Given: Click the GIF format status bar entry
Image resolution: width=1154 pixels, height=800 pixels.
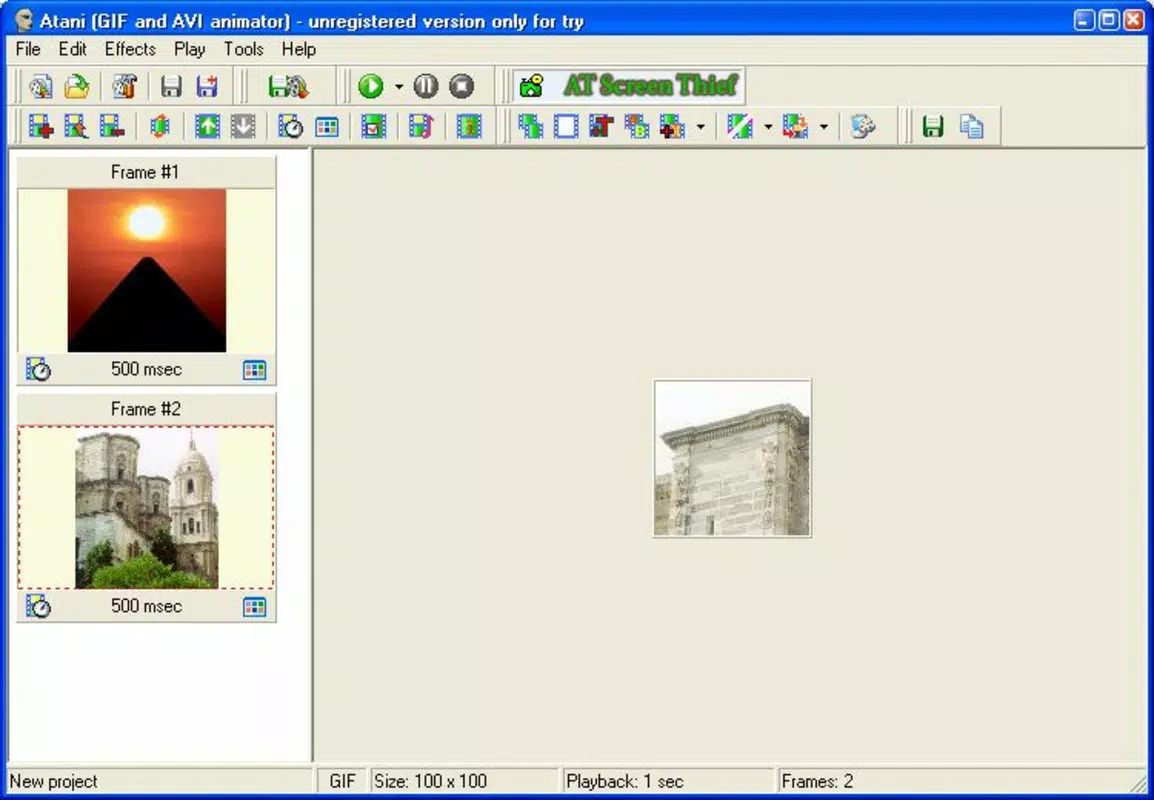Looking at the screenshot, I should point(342,781).
